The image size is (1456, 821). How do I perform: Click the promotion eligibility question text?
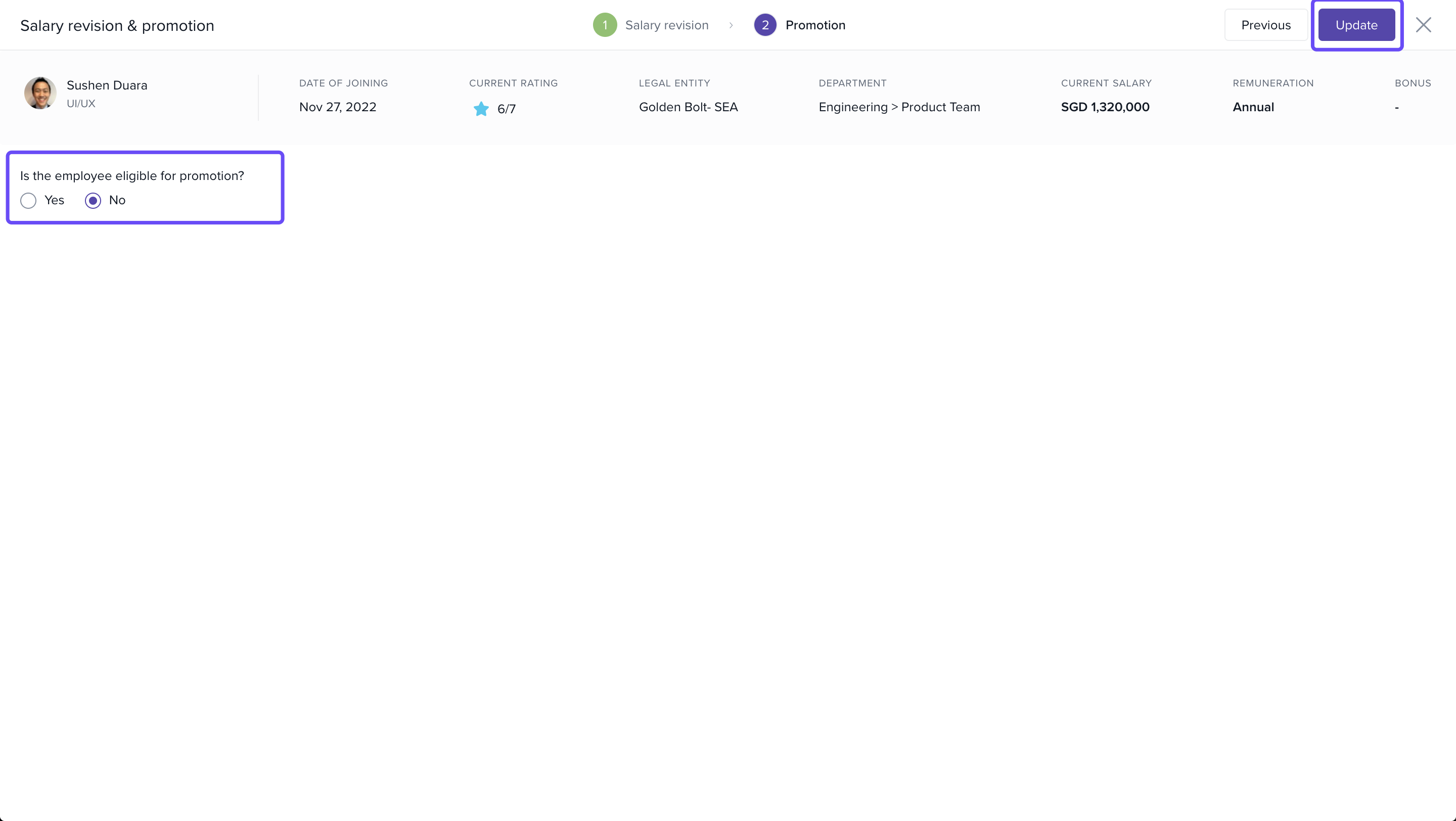click(x=131, y=176)
